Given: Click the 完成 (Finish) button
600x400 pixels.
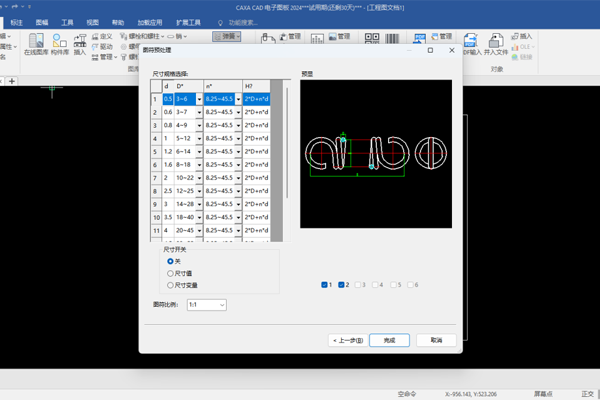Looking at the screenshot, I should coord(389,340).
